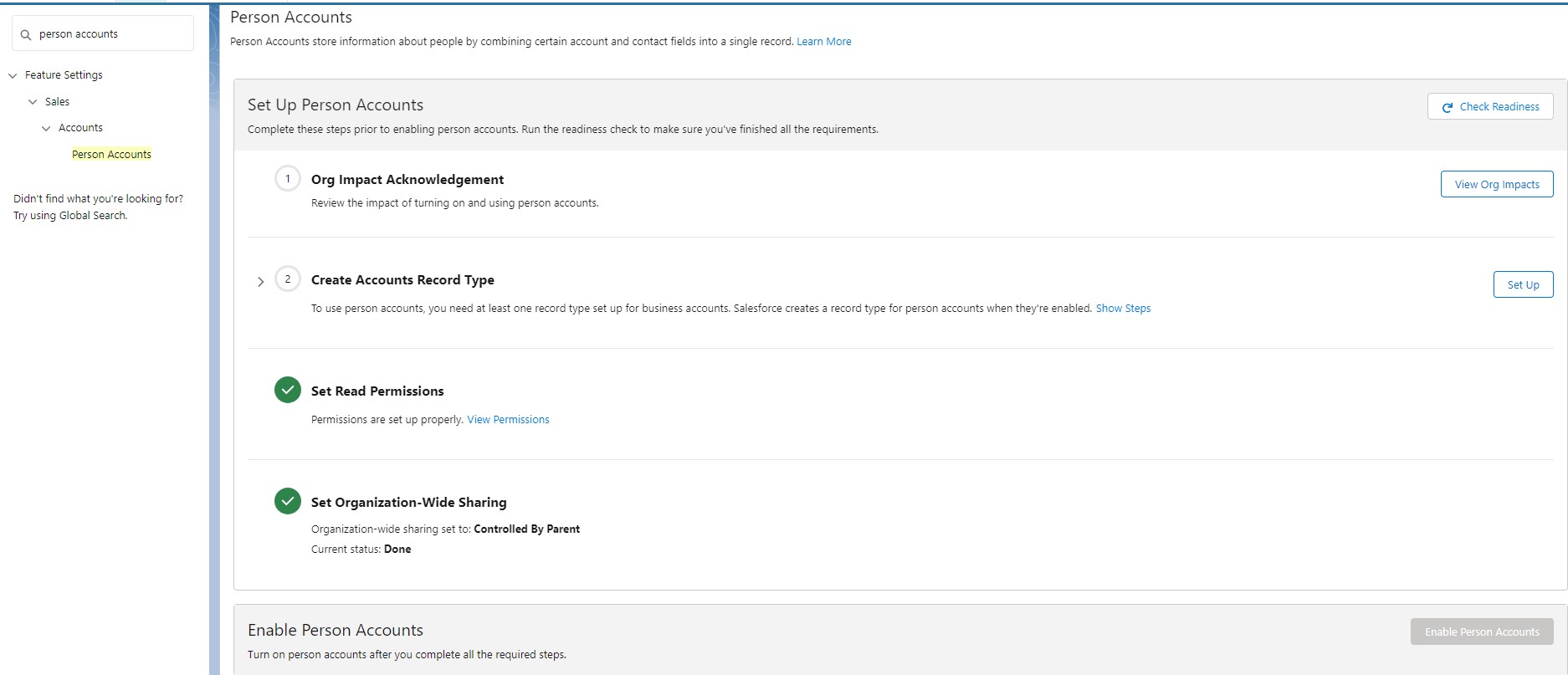Viewport: 1568px width, 675px height.
Task: Open the Accounts setup menu item
Action: tap(80, 128)
